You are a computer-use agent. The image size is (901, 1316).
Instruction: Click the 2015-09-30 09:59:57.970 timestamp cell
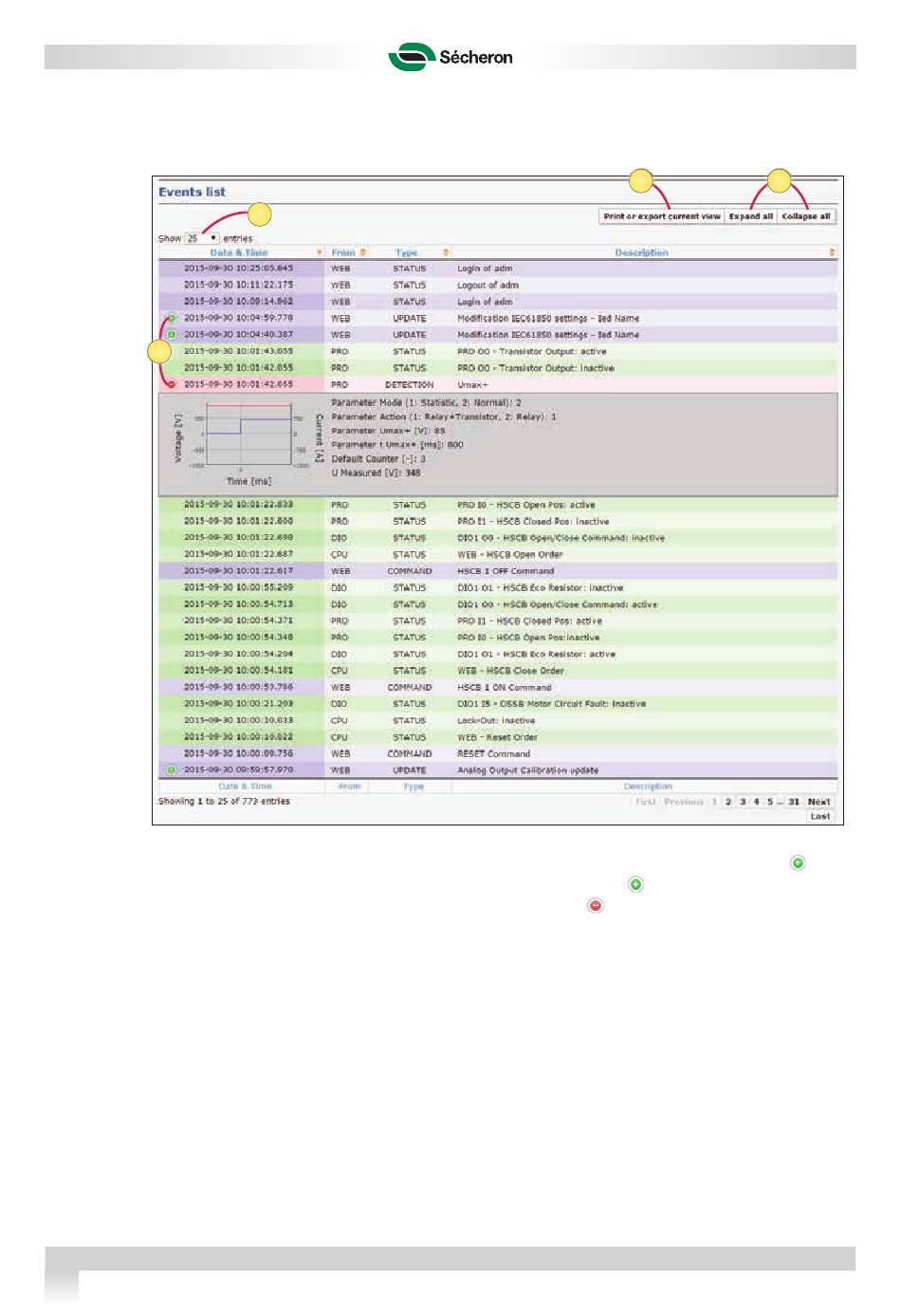coord(238,770)
